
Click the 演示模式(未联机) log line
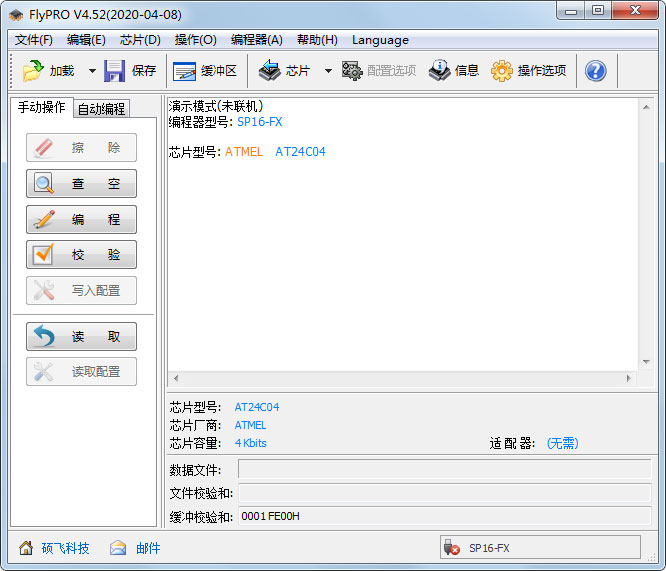216,106
